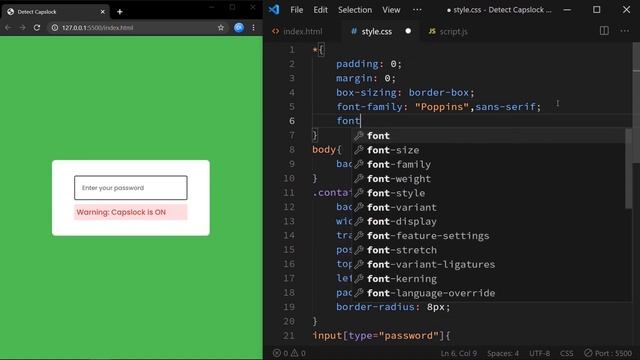The image size is (640, 360).
Task: Click the 'Port : 5500' Live Server status
Action: [608, 353]
